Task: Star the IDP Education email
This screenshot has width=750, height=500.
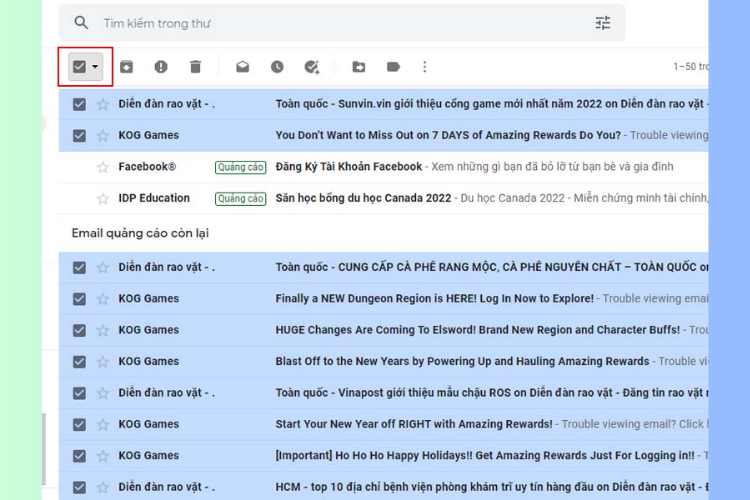Action: 102,198
